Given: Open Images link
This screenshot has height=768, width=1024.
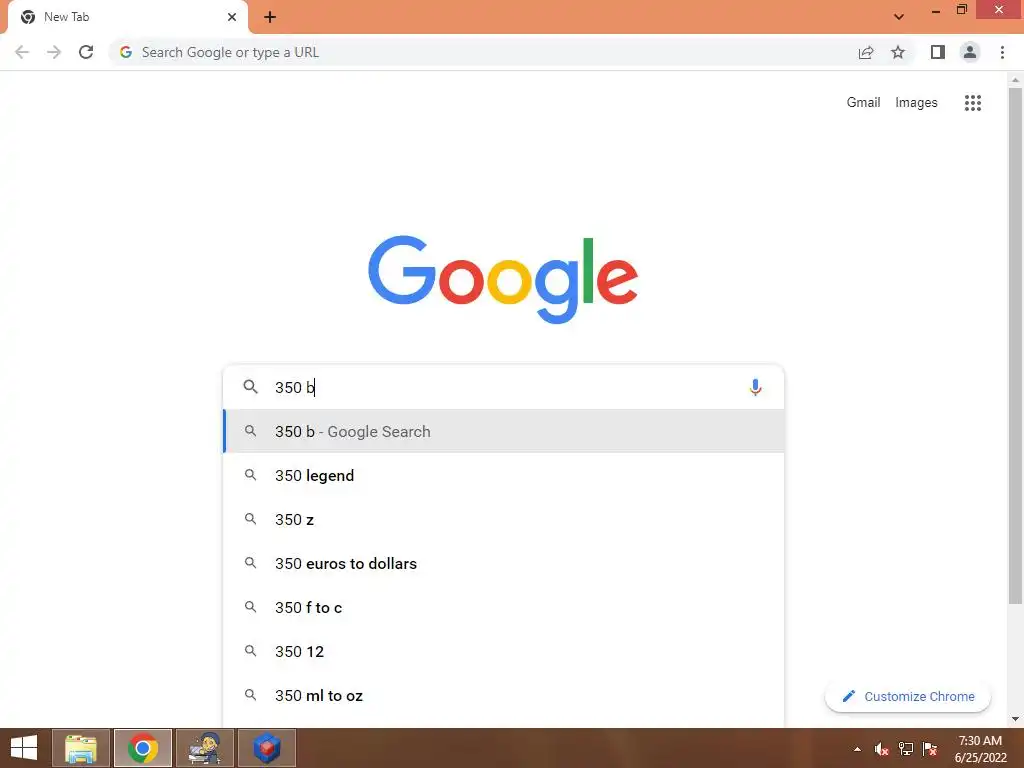Looking at the screenshot, I should click(x=916, y=103).
